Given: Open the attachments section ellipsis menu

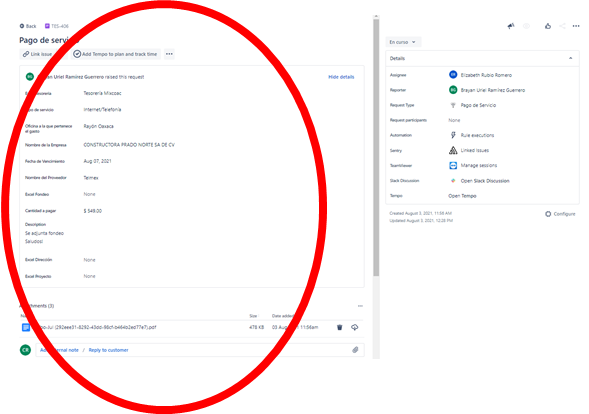Looking at the screenshot, I should (360, 306).
